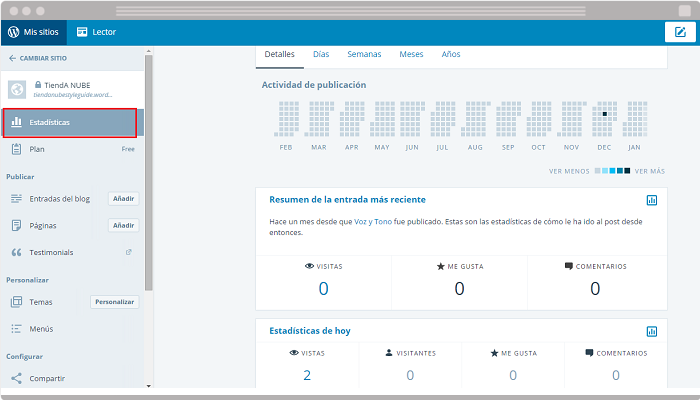Click the Cambiar sitio back link
This screenshot has height=400, width=700.
pyautogui.click(x=37, y=58)
